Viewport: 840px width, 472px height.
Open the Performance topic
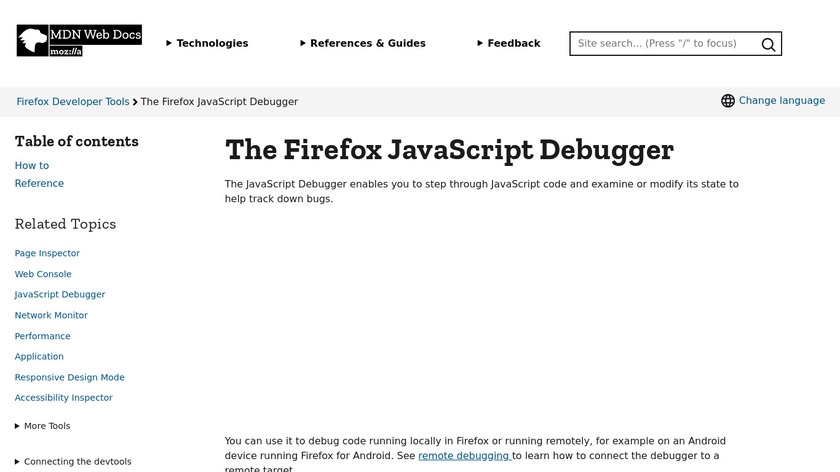pos(42,336)
